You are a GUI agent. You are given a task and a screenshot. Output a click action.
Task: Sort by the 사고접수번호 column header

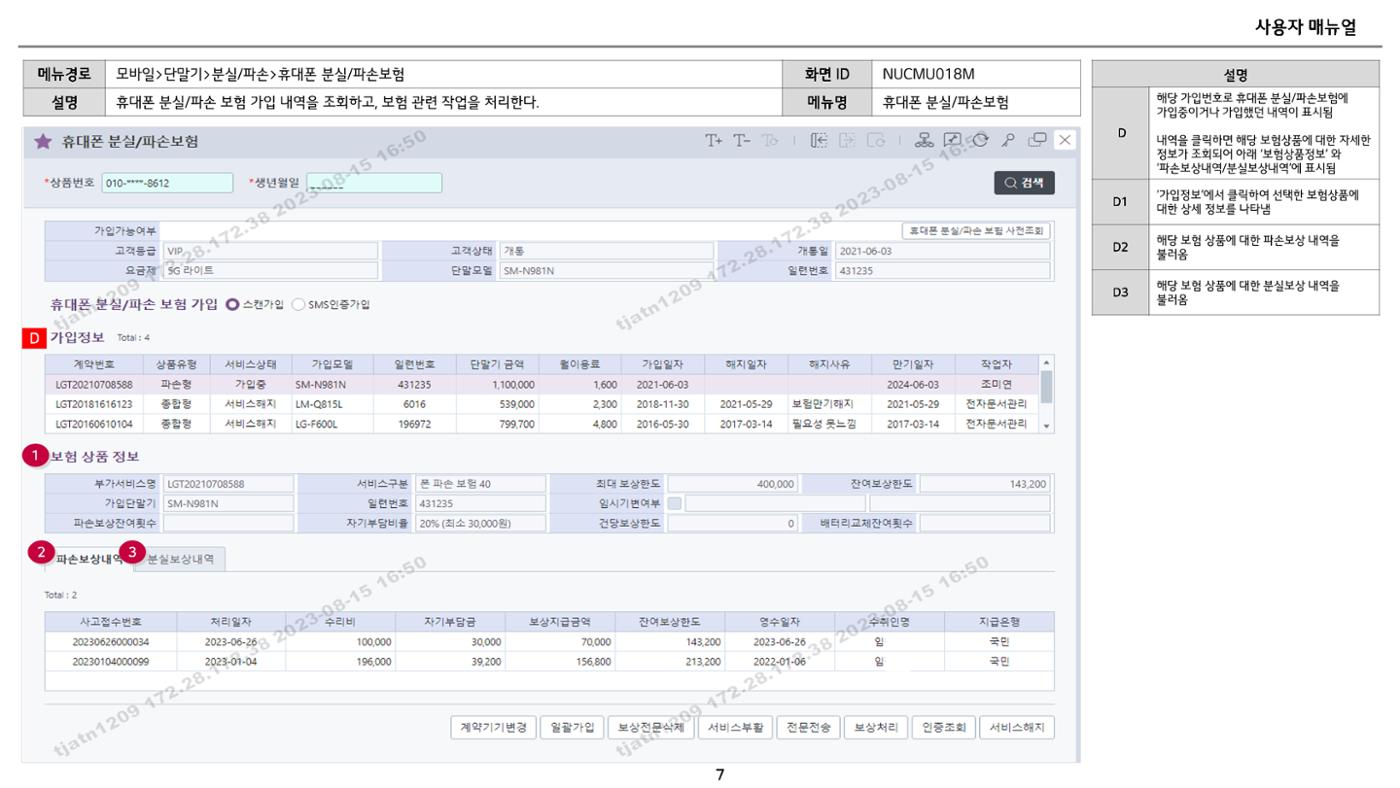pyautogui.click(x=110, y=622)
